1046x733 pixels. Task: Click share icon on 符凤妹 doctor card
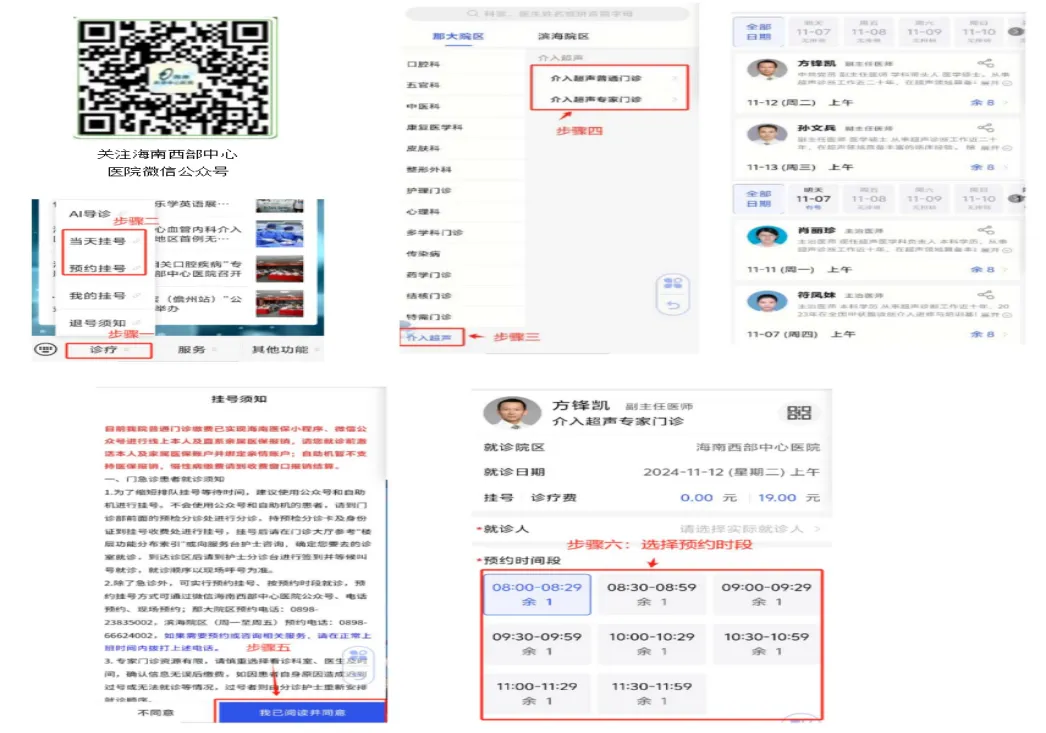click(x=985, y=294)
